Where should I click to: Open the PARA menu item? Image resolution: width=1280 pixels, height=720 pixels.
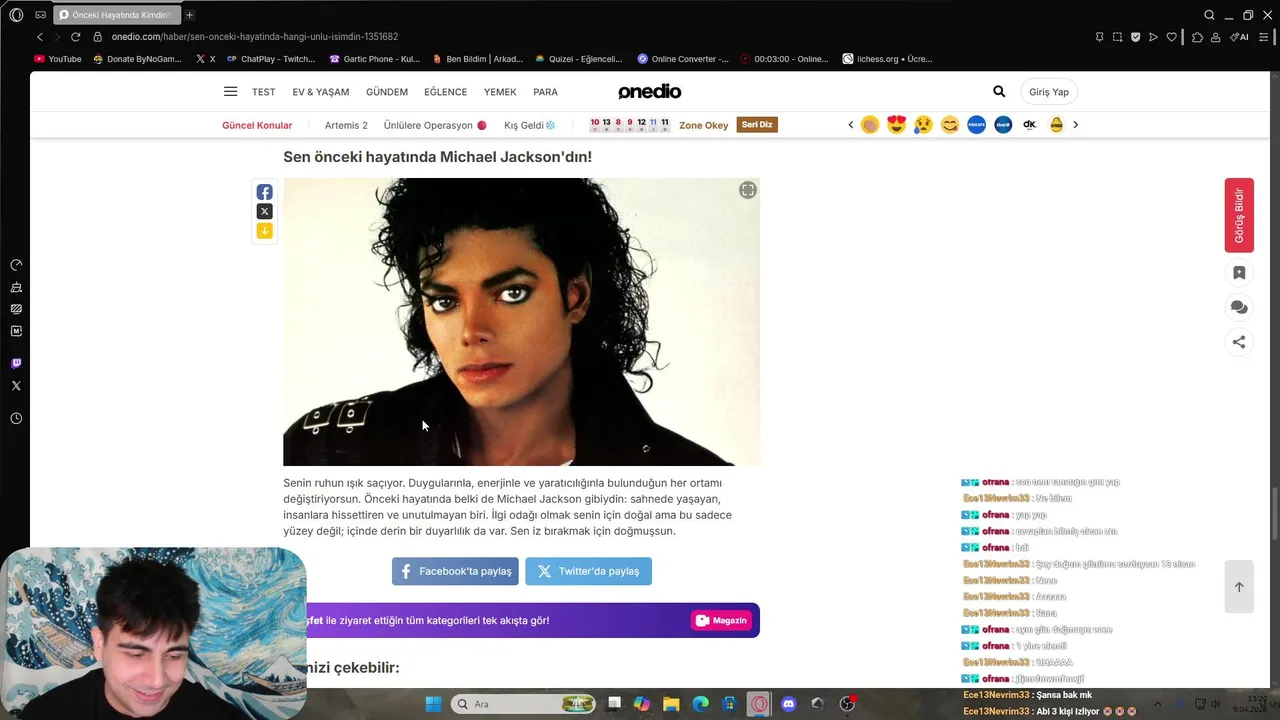tap(545, 92)
